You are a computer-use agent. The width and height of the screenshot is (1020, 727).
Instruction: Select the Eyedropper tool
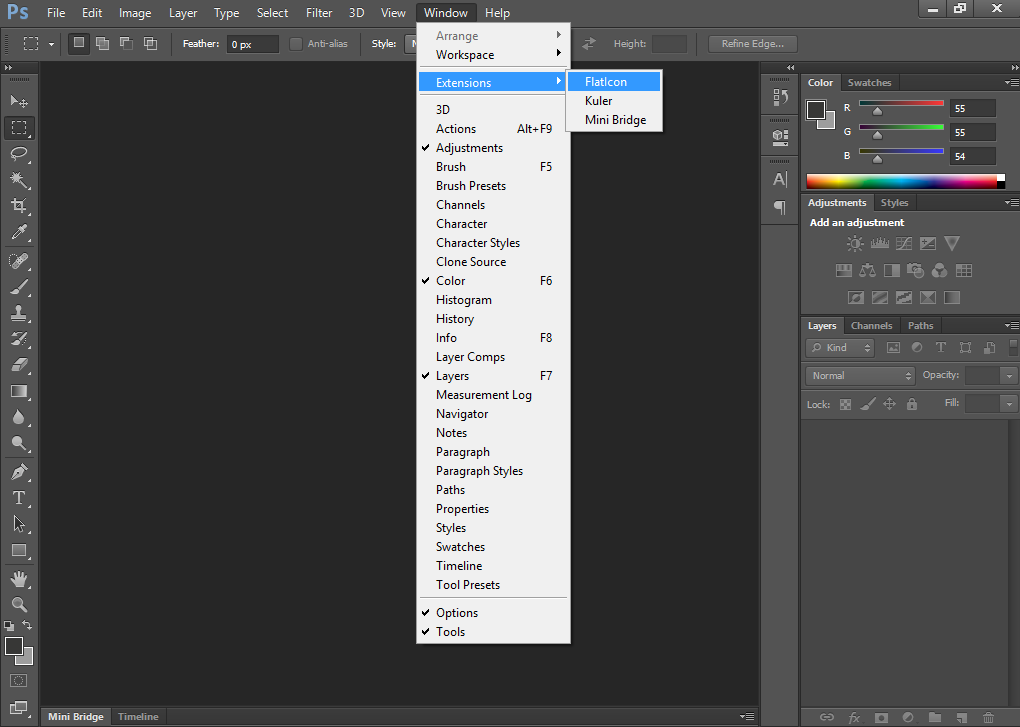(19, 232)
